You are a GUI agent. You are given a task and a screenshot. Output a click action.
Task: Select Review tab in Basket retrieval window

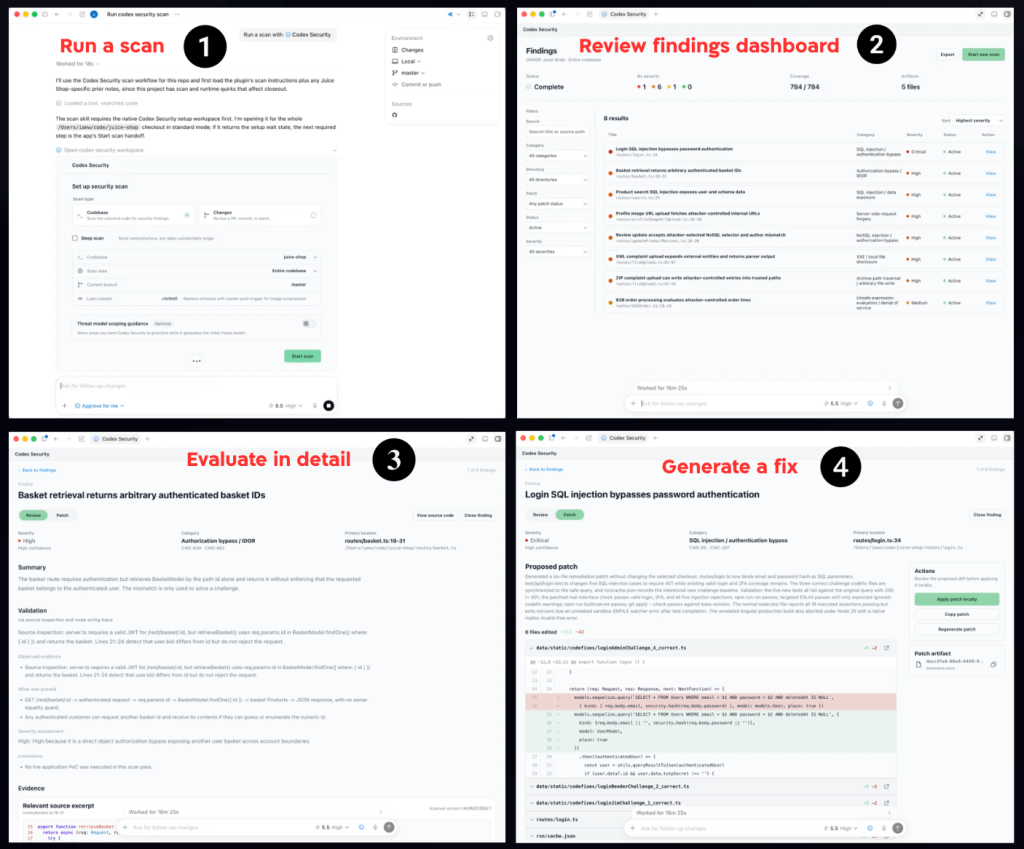pyautogui.click(x=33, y=515)
